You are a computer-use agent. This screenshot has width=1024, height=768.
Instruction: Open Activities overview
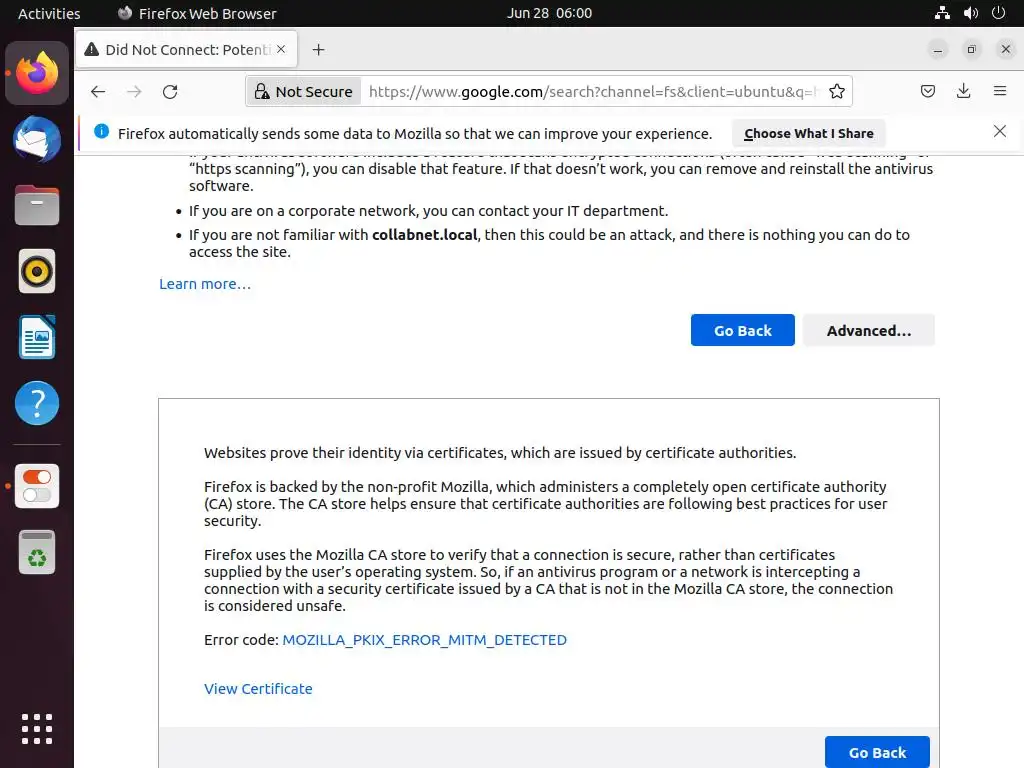coord(49,13)
